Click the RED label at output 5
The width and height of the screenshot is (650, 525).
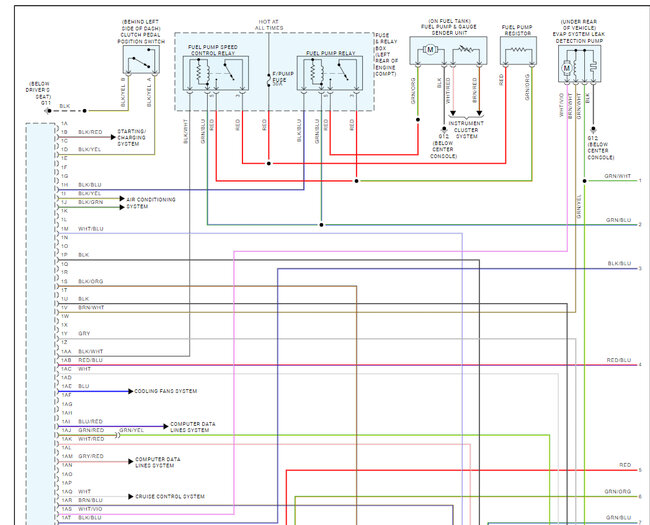(x=625, y=465)
